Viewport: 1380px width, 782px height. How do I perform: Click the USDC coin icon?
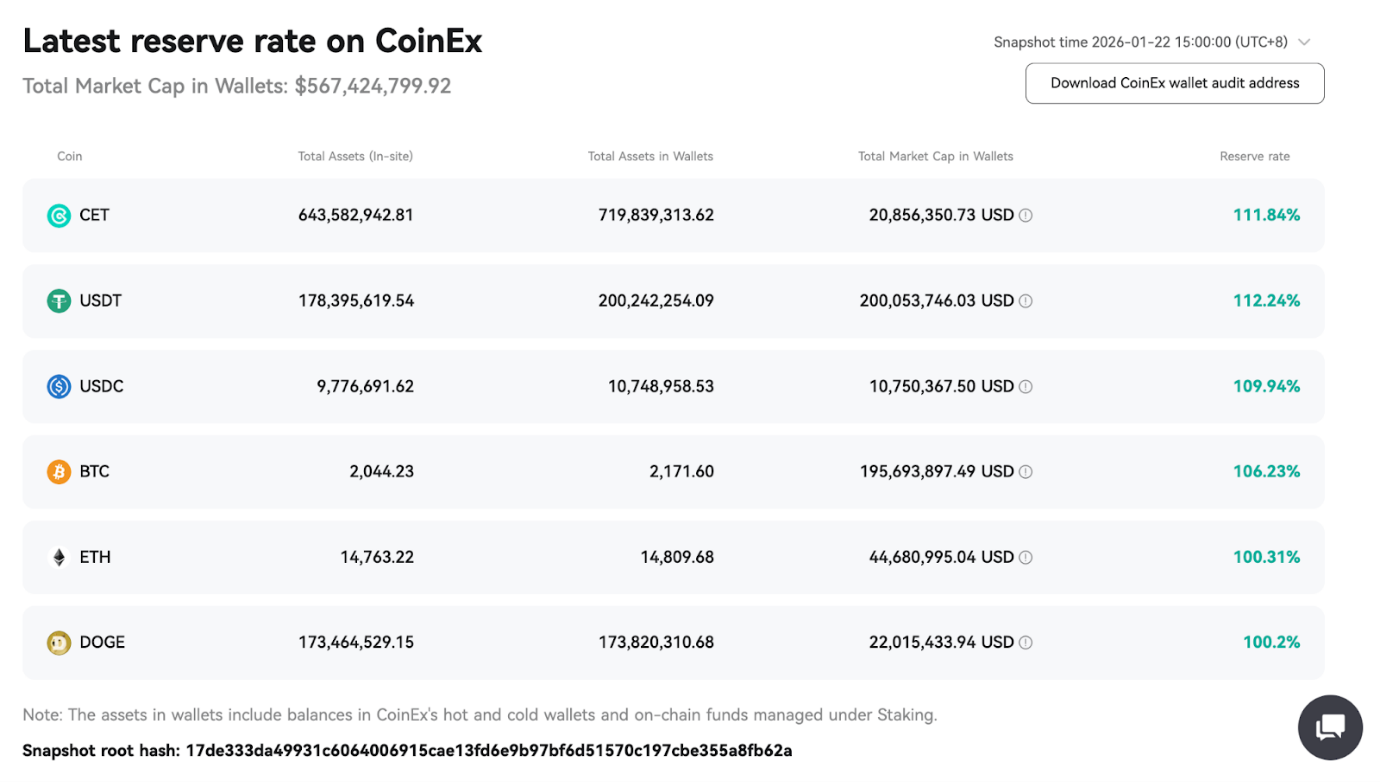pos(58,386)
